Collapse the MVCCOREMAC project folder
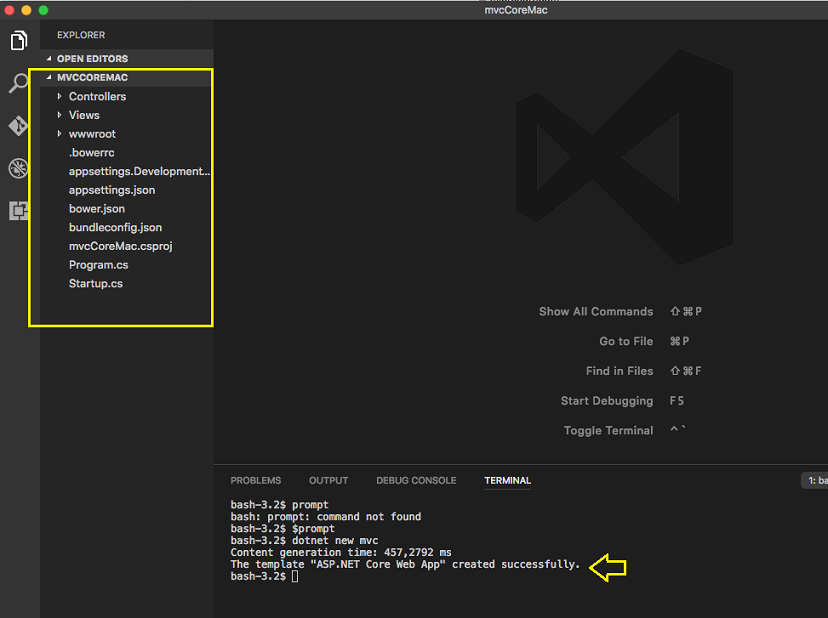 click(x=127, y=78)
